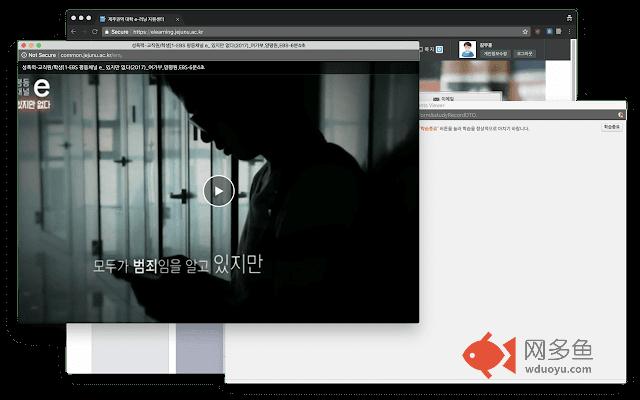Image resolution: width=640 pixels, height=400 pixels.
Task: Click the blue square icon left of the avatar
Action: [x=440, y=49]
